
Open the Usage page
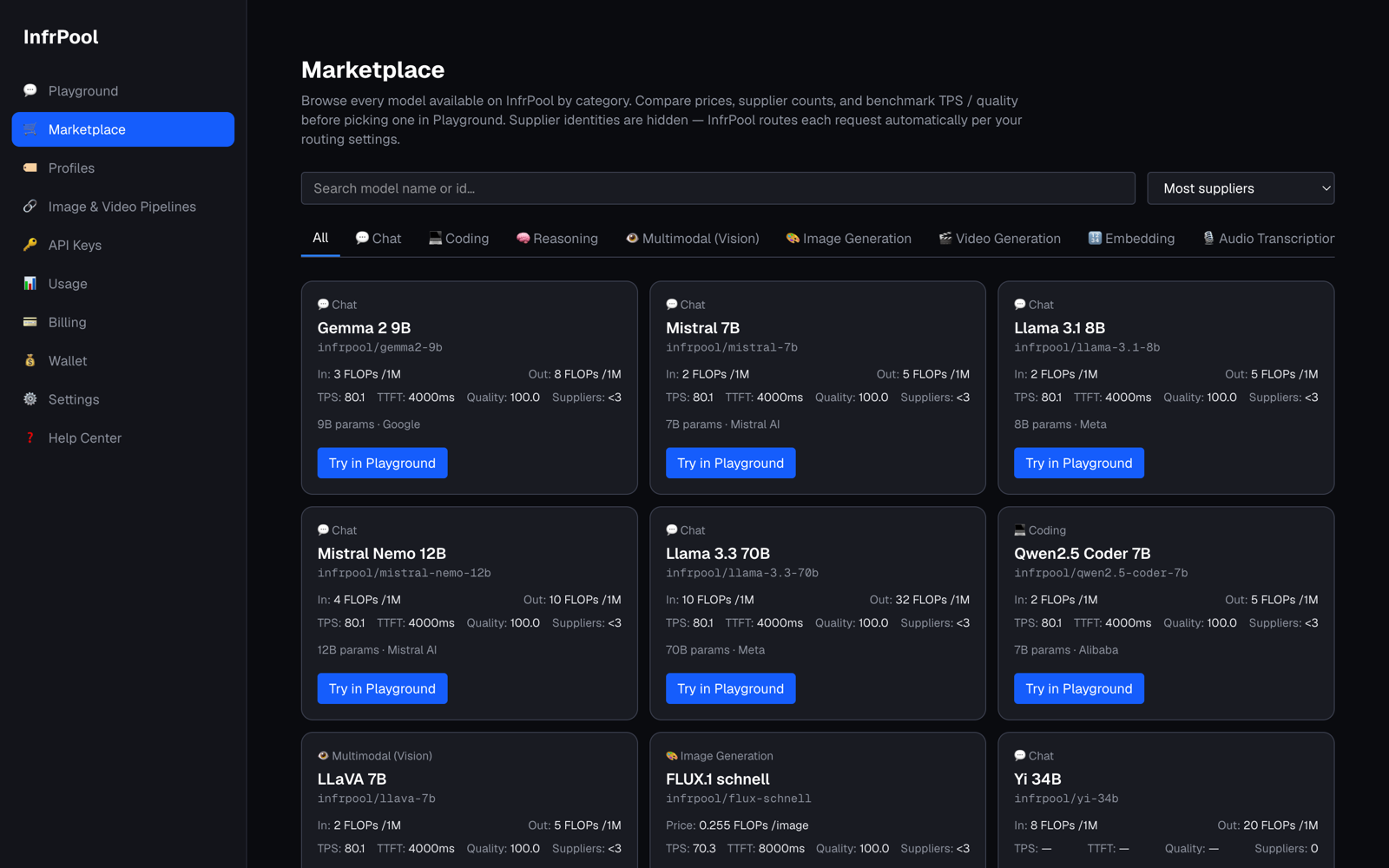point(123,283)
